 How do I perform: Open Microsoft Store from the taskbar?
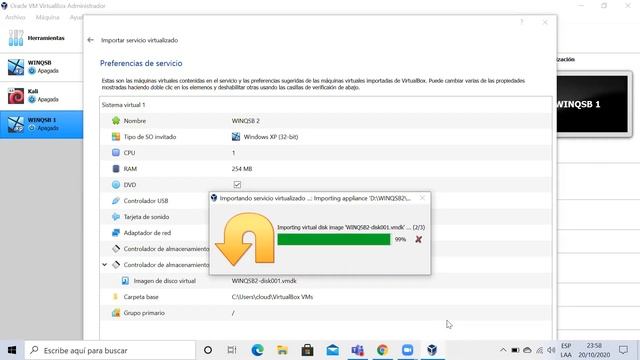[307, 350]
